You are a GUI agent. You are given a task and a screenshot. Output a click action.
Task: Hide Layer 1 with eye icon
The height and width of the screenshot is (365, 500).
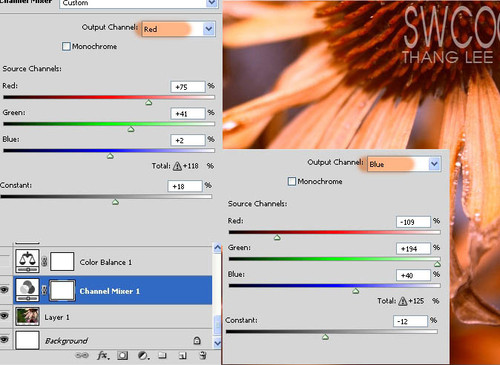pos(4,315)
